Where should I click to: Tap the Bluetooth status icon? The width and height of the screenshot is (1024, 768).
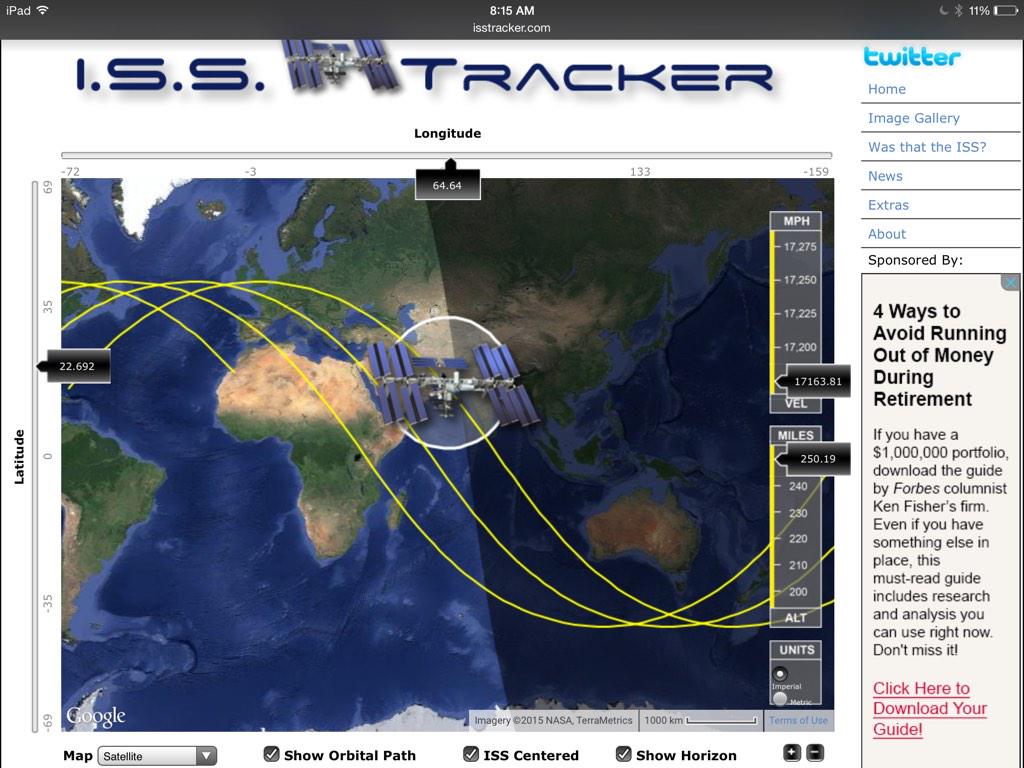click(x=958, y=10)
